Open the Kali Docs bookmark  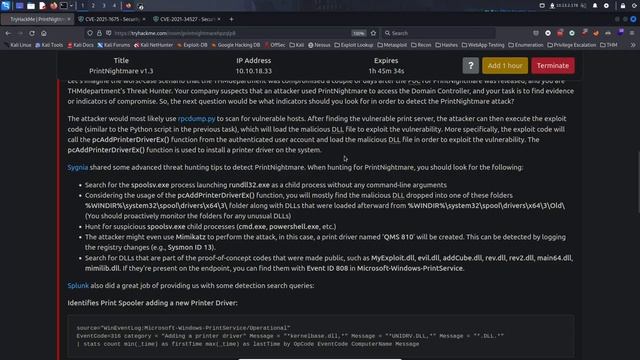(x=80, y=45)
